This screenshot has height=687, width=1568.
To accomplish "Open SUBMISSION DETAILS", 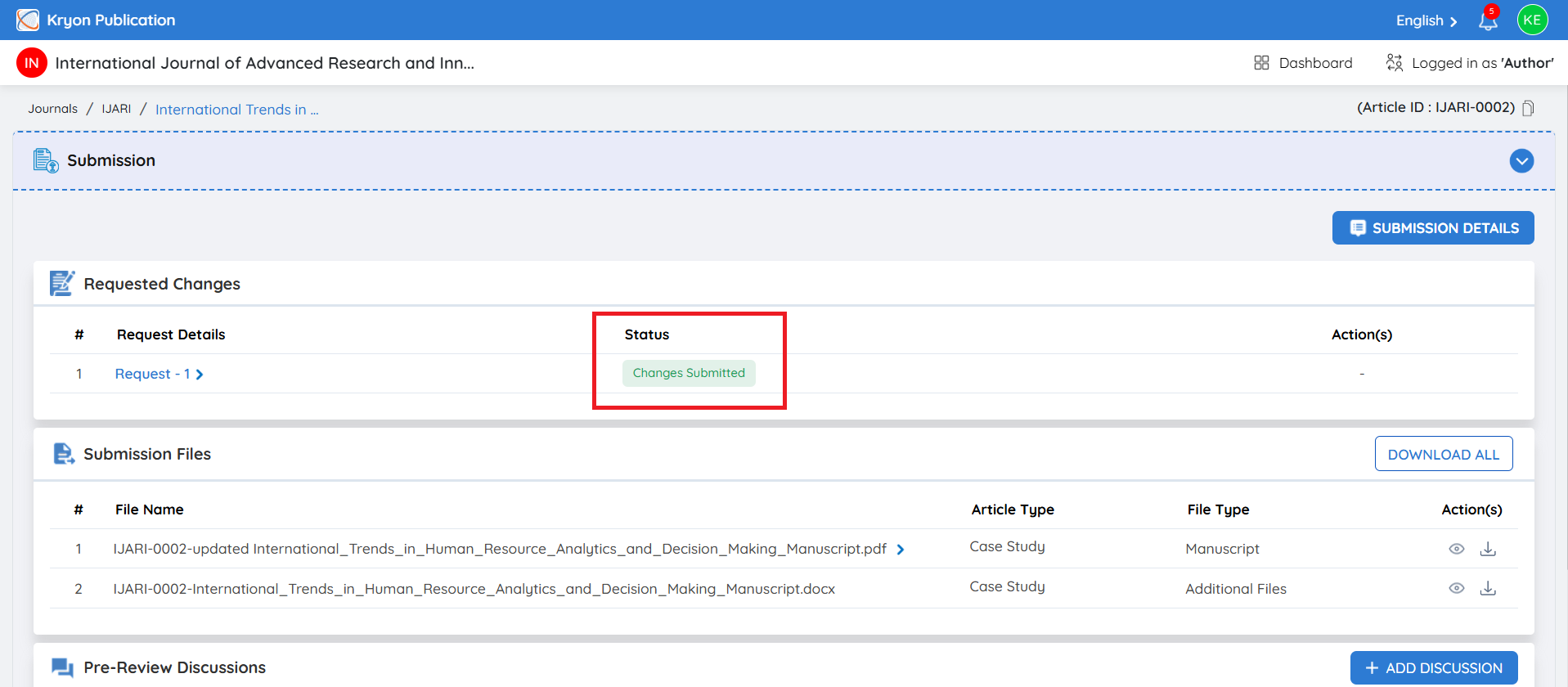I will (1433, 227).
